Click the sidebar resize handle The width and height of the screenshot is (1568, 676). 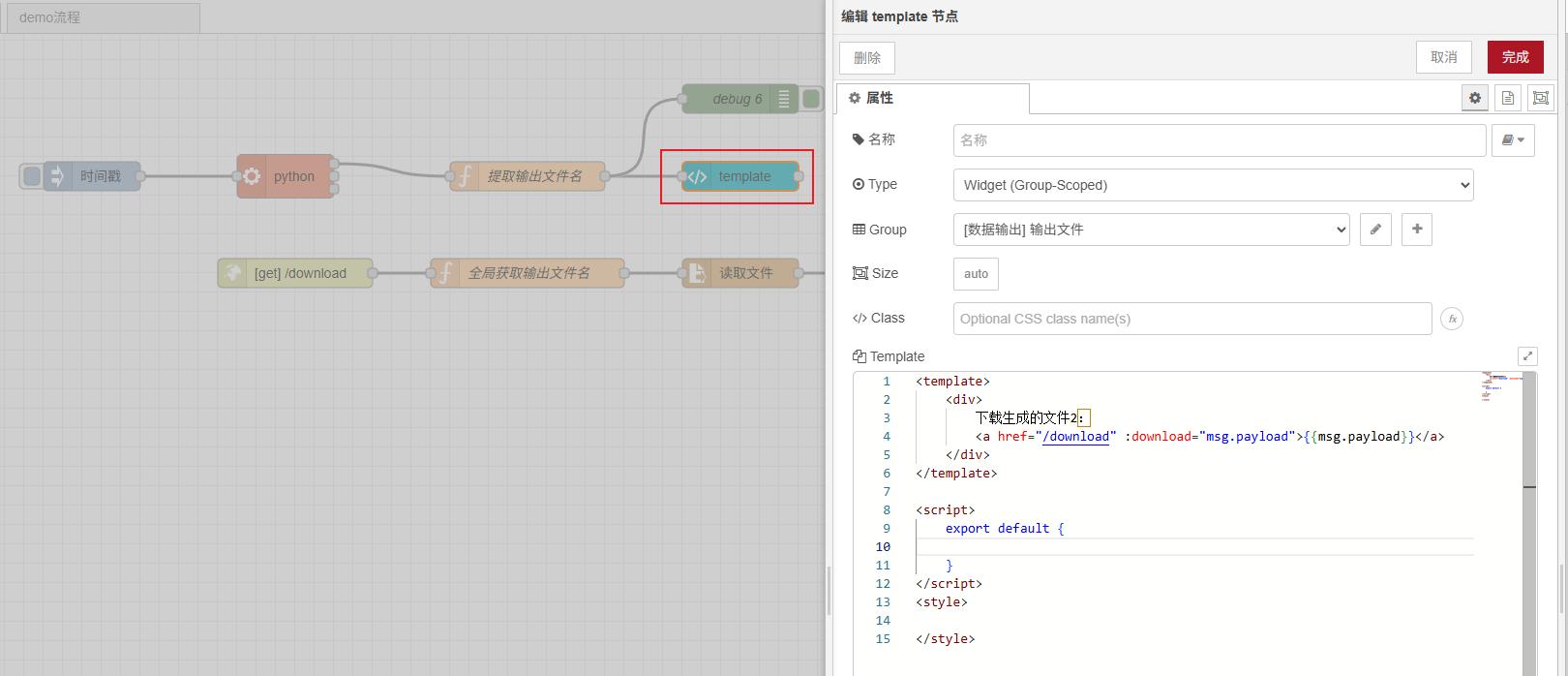[x=829, y=591]
